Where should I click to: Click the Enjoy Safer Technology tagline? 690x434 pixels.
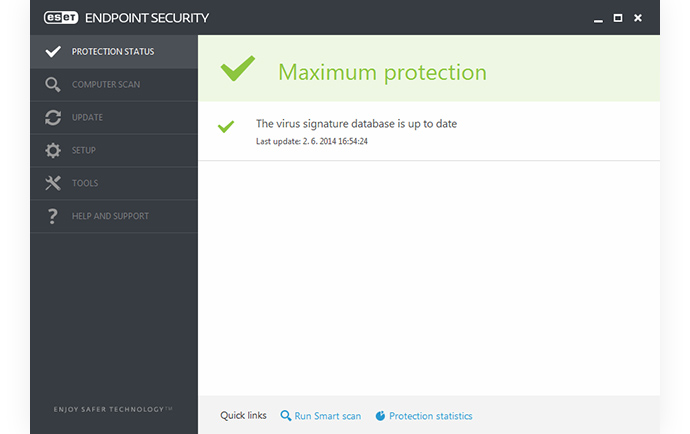pos(113,409)
